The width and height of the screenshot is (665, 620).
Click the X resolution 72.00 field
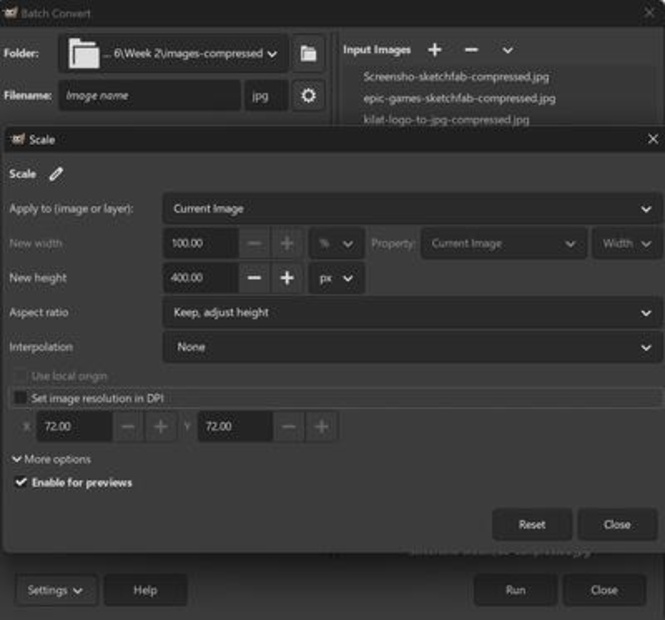(x=74, y=426)
